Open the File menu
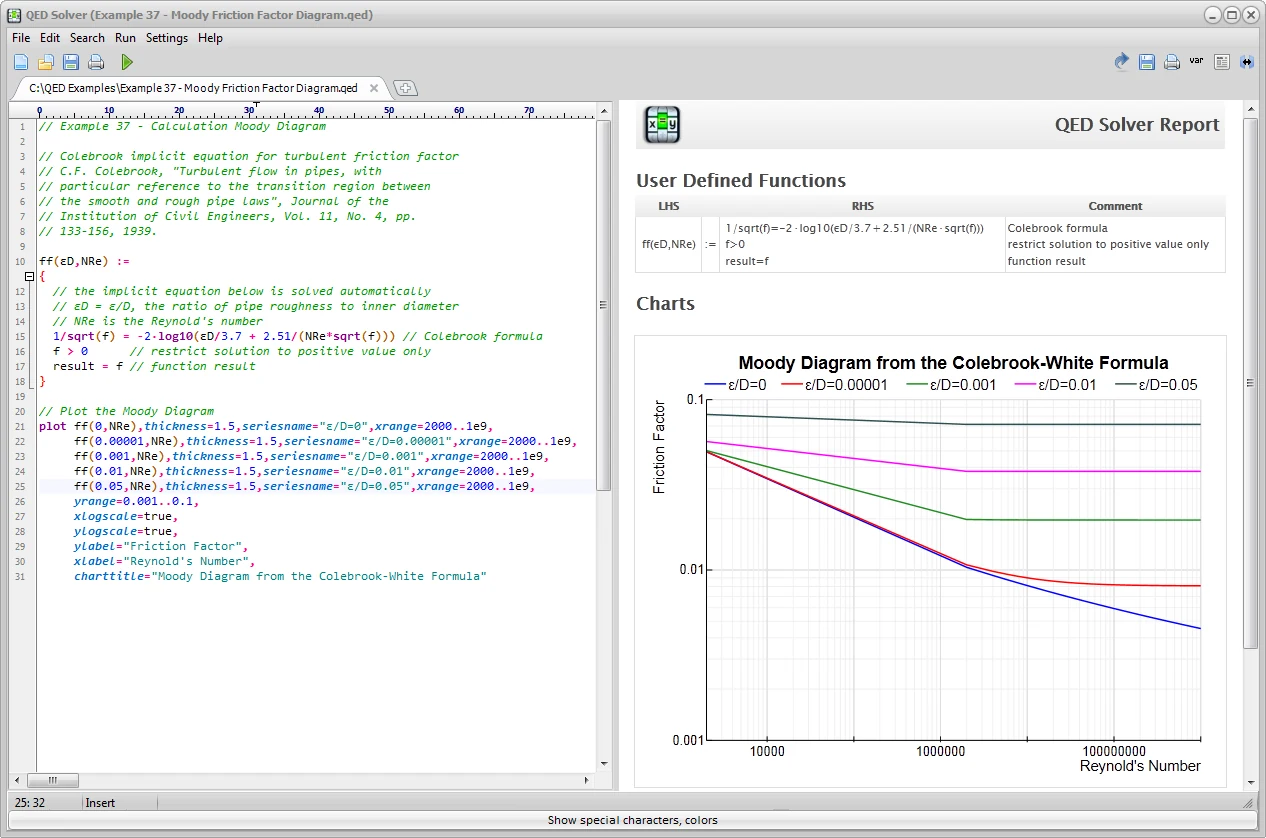The height and width of the screenshot is (838, 1266). click(21, 38)
